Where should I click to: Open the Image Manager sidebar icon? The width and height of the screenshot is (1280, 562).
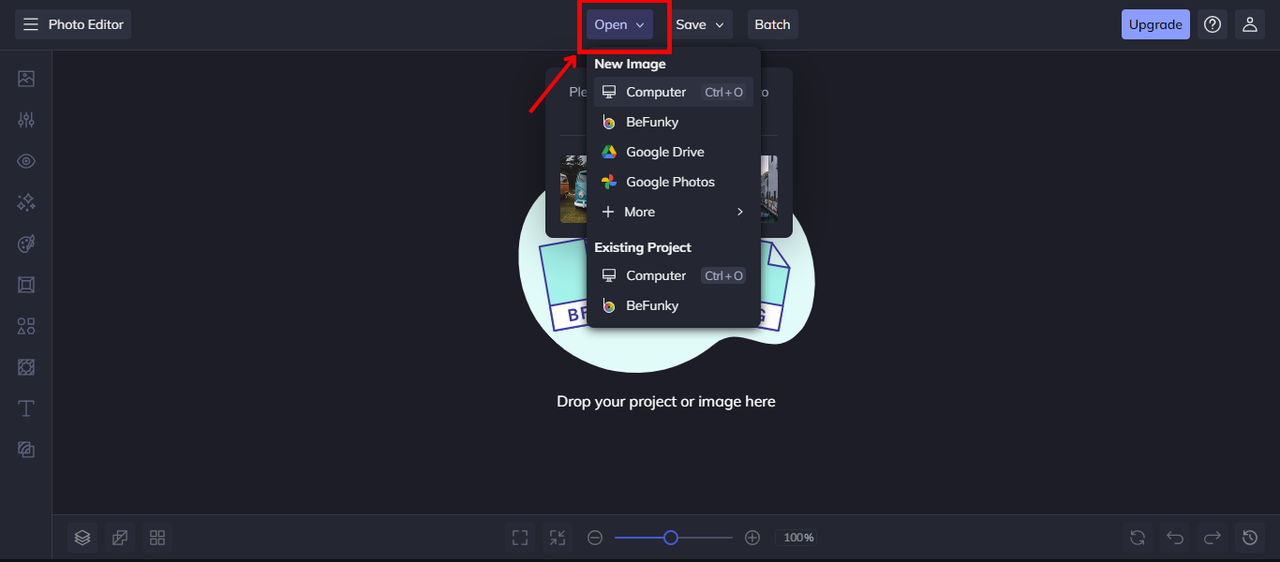26,79
